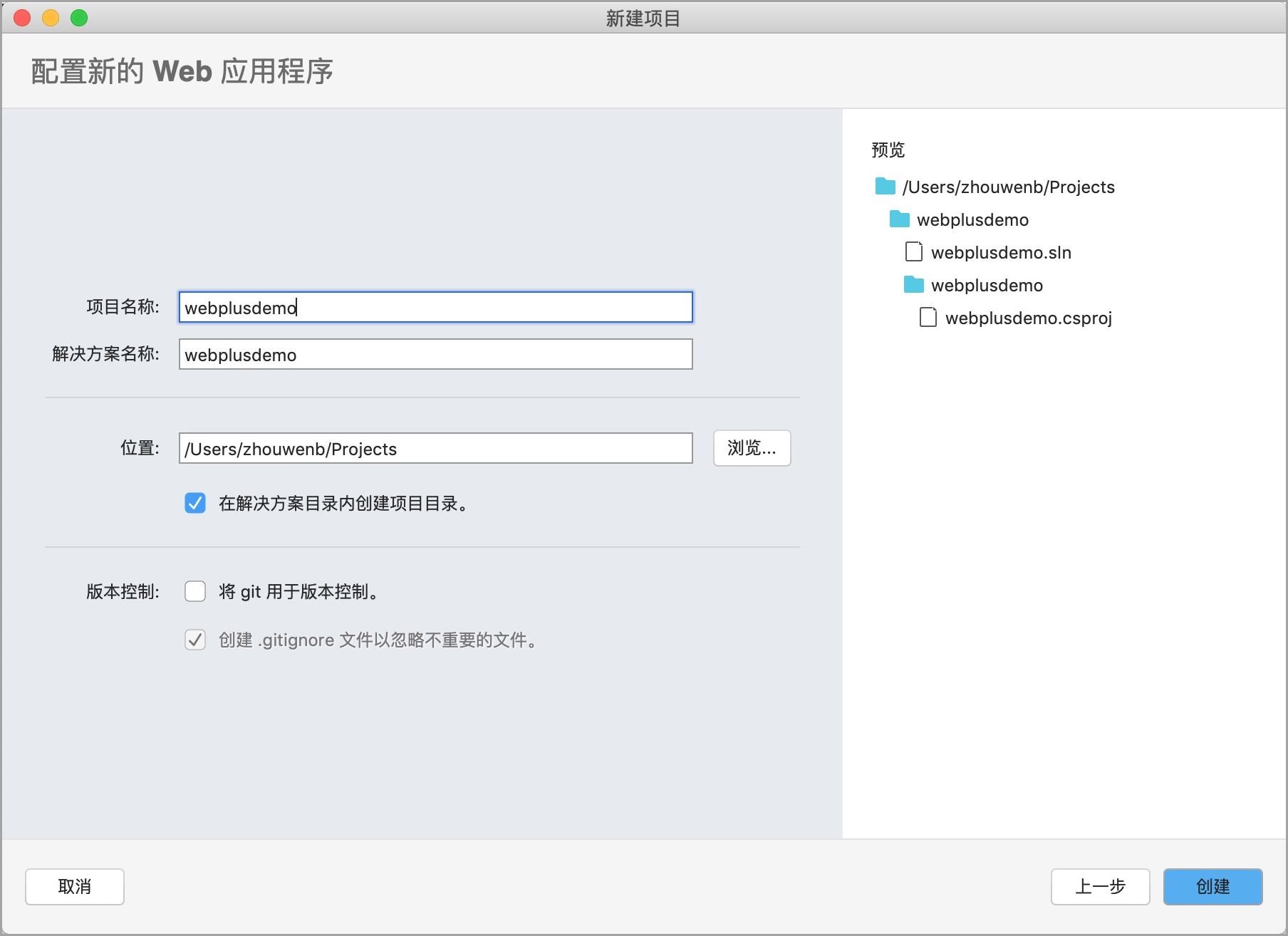Viewport: 1288px width, 936px height.
Task: Zoom the window with the green button
Action: tap(79, 18)
